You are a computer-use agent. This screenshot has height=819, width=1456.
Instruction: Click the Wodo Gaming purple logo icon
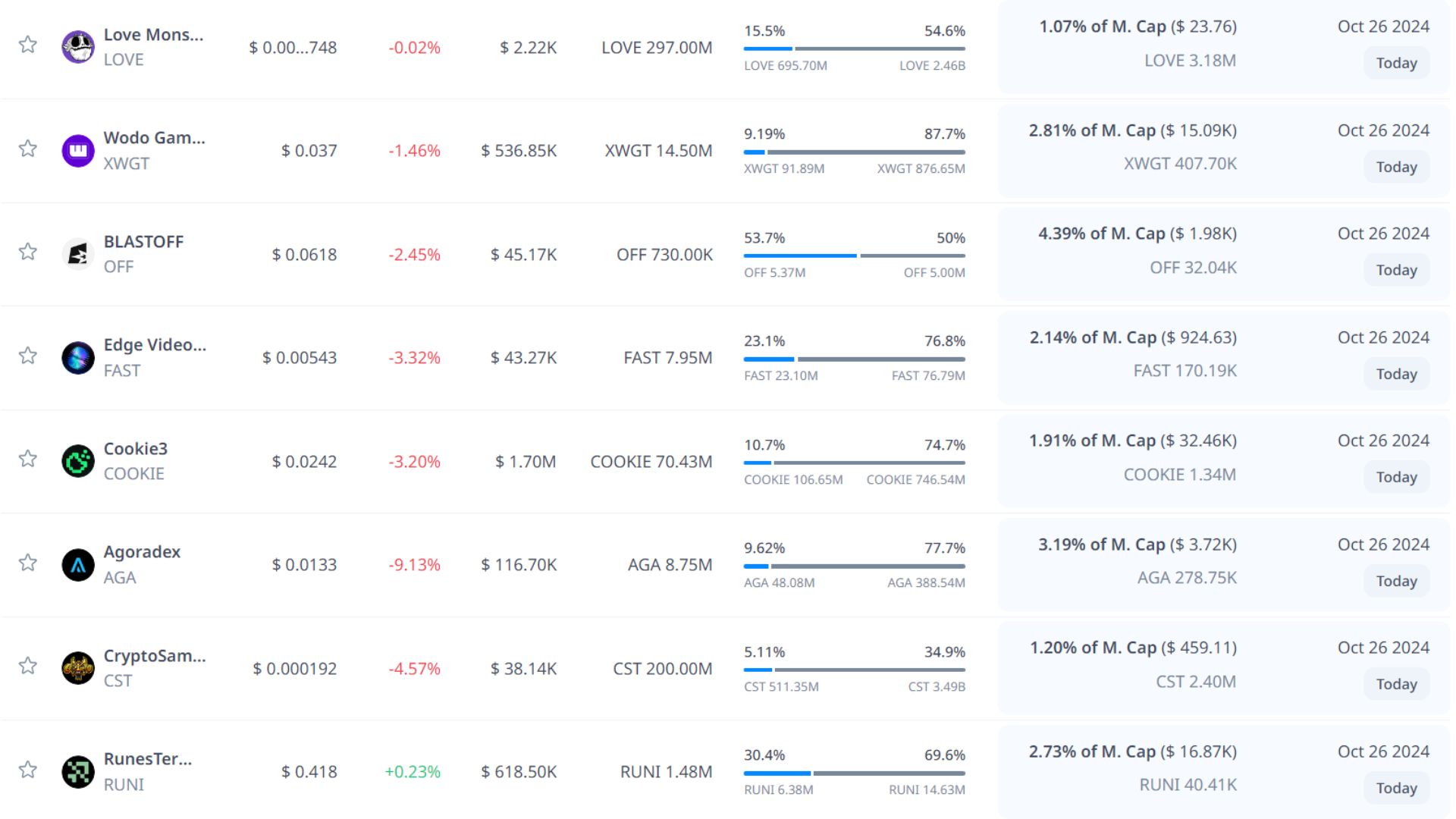pyautogui.click(x=77, y=151)
